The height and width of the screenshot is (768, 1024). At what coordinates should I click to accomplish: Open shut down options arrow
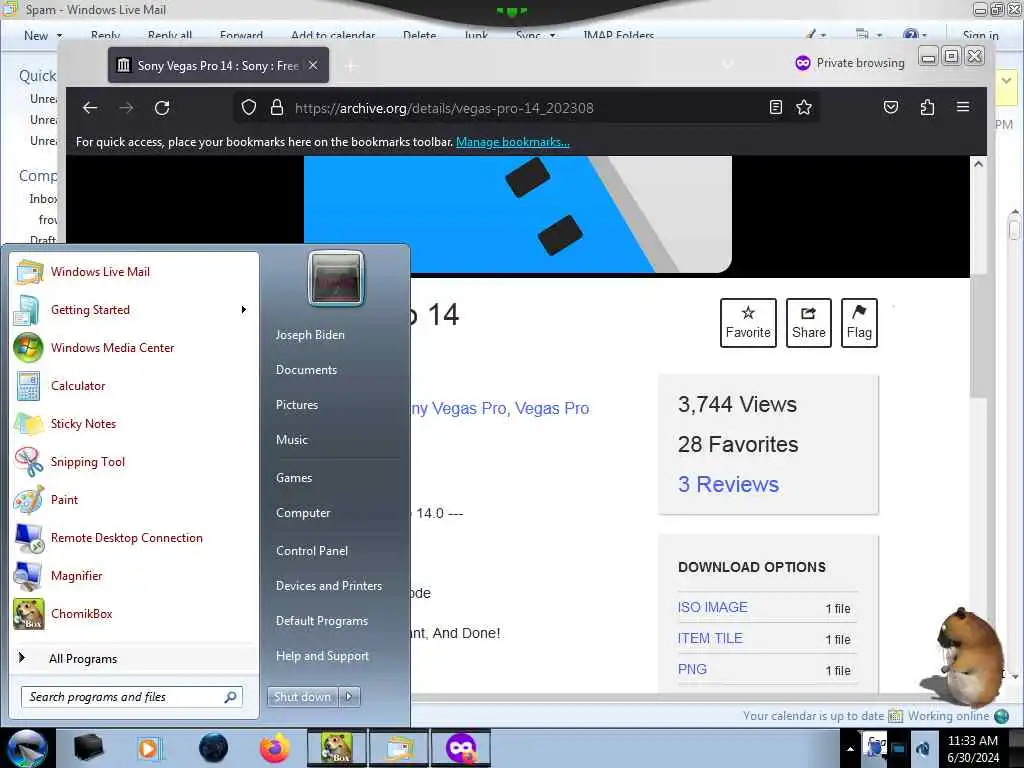[x=349, y=697]
